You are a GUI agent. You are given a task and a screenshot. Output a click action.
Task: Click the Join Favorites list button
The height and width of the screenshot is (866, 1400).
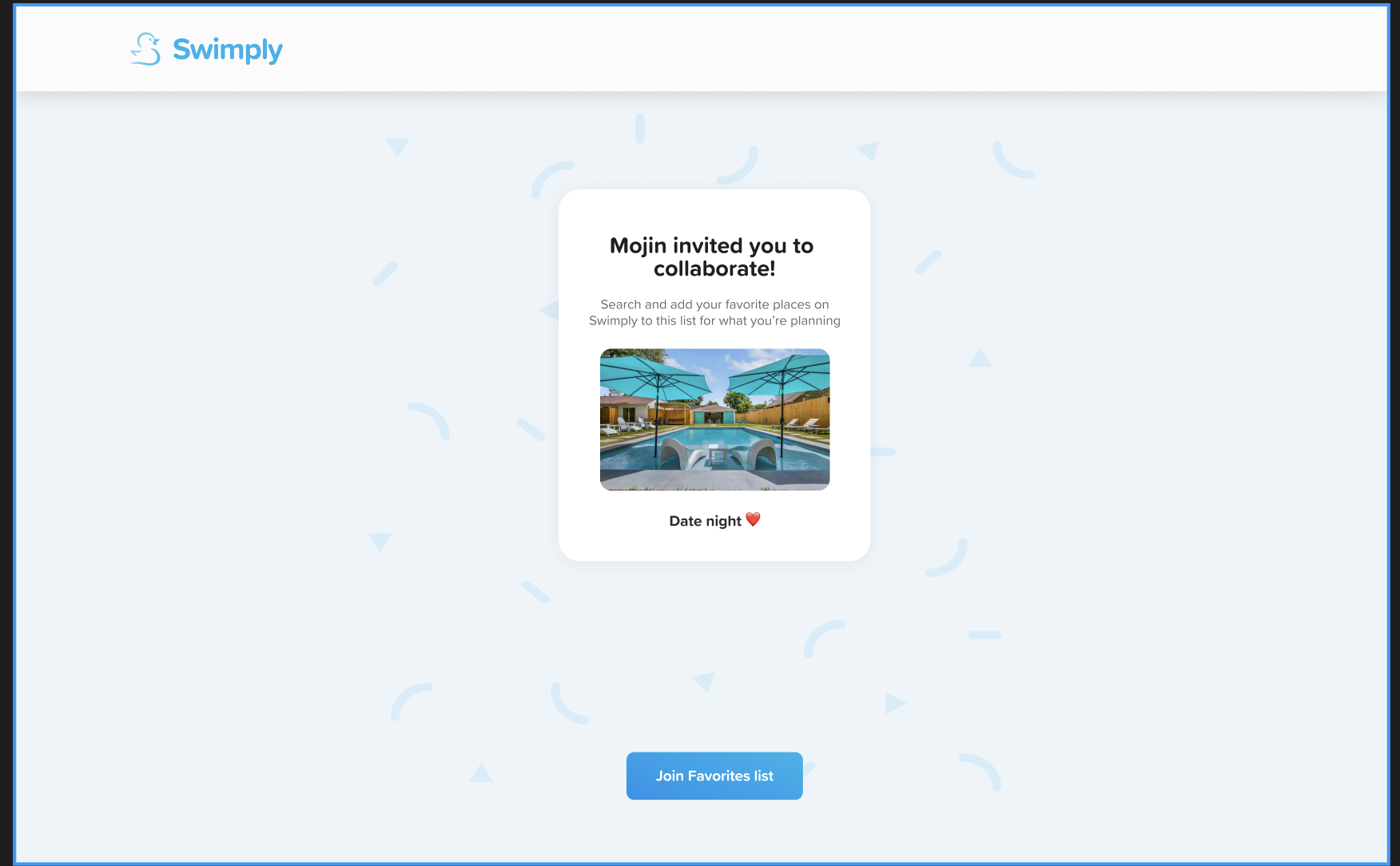pos(714,776)
